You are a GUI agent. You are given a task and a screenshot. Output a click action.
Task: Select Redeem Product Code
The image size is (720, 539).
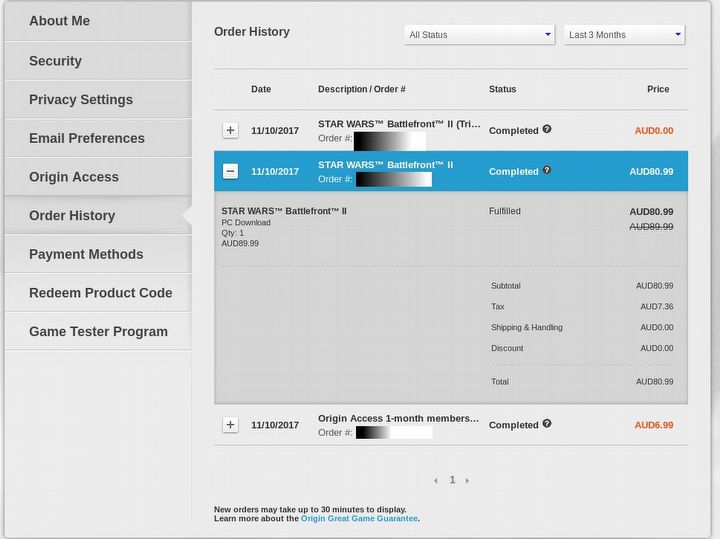tap(100, 293)
